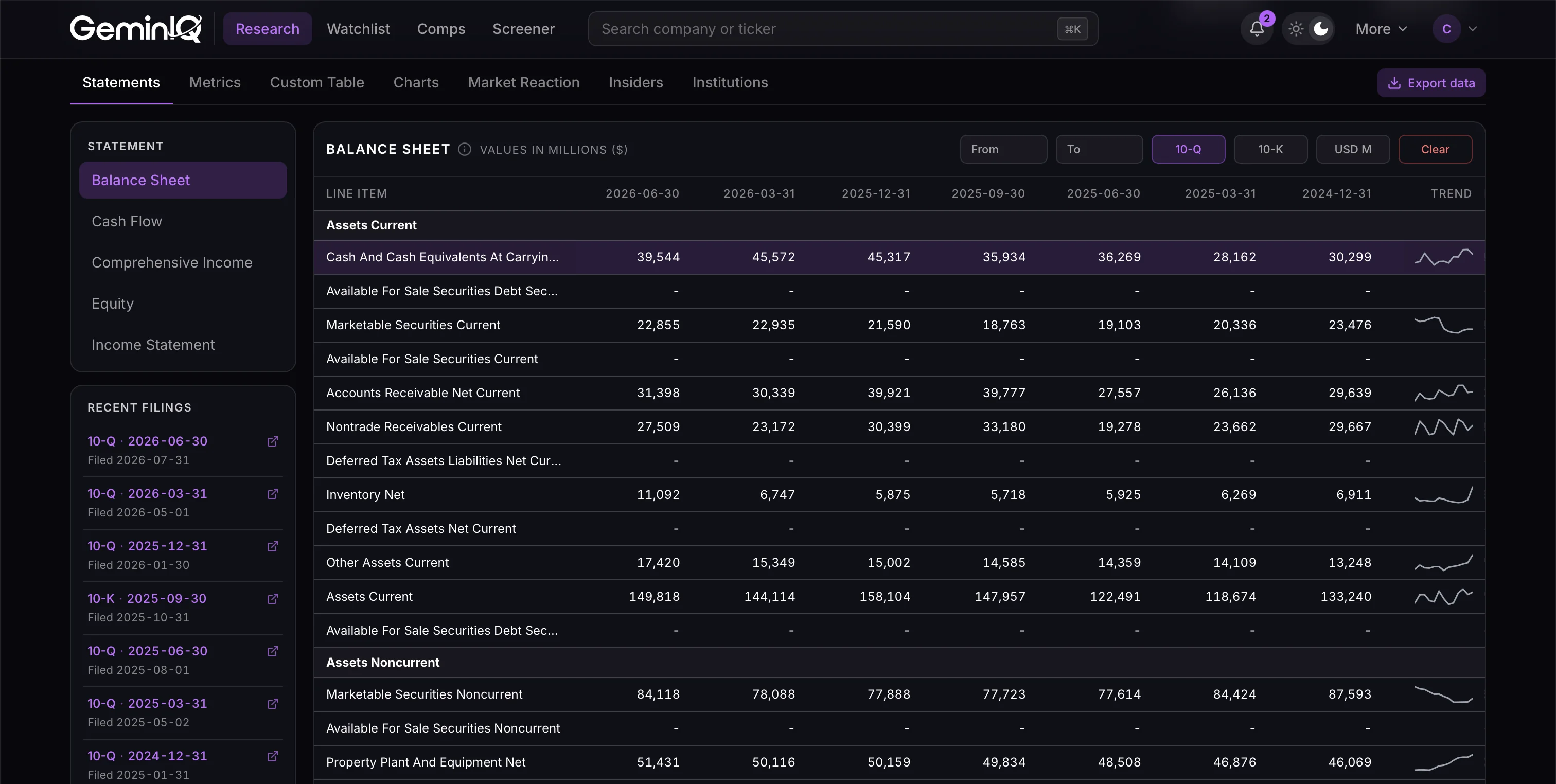Expand the More menu

tap(1381, 29)
